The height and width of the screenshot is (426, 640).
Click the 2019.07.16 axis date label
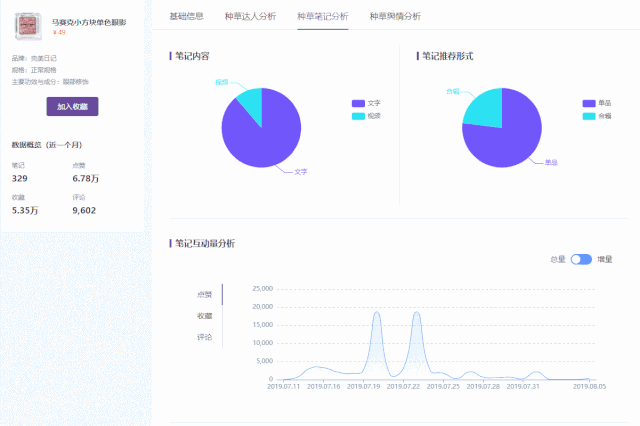coord(323,386)
